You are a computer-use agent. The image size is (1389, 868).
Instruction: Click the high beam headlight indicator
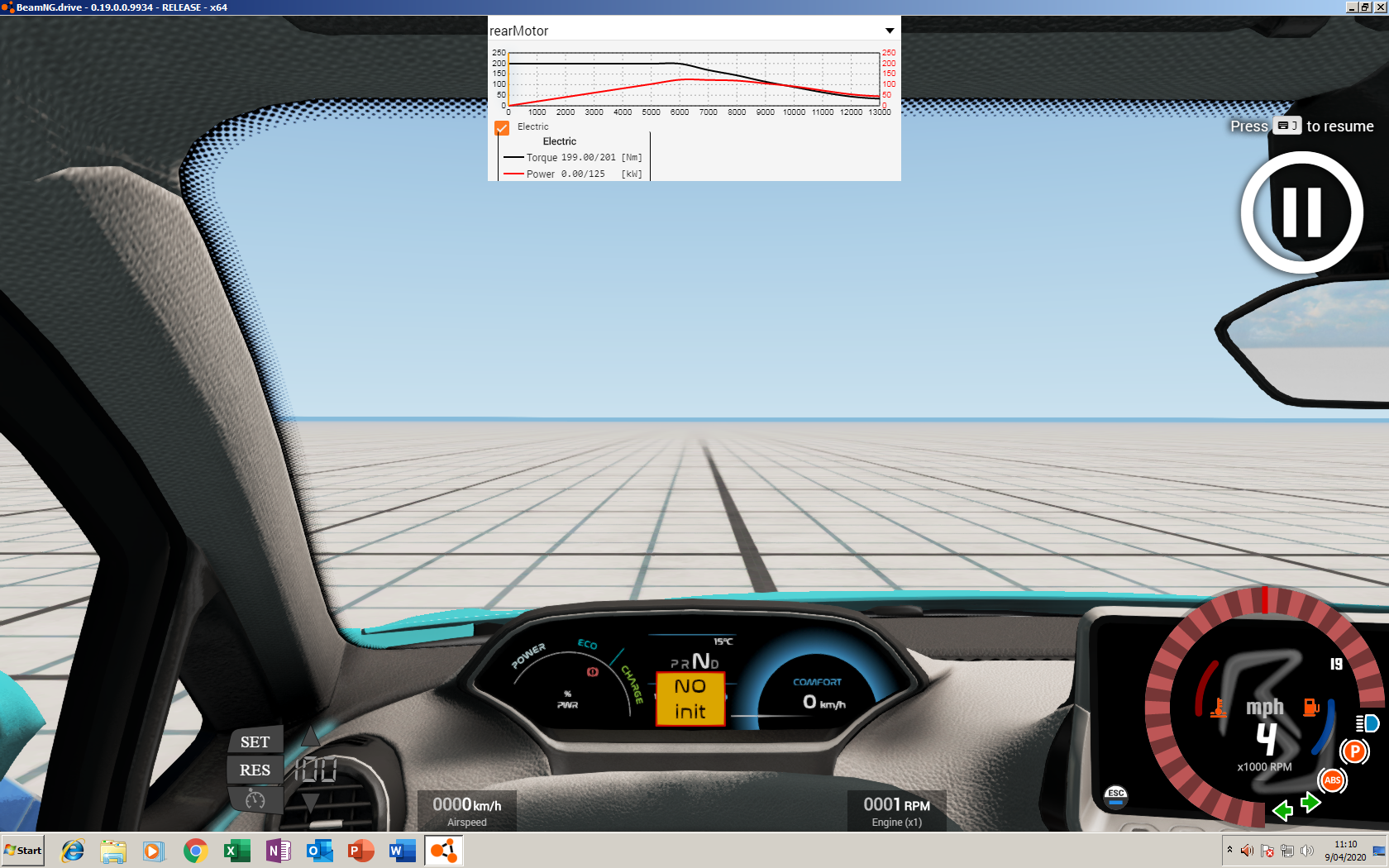[x=1368, y=723]
